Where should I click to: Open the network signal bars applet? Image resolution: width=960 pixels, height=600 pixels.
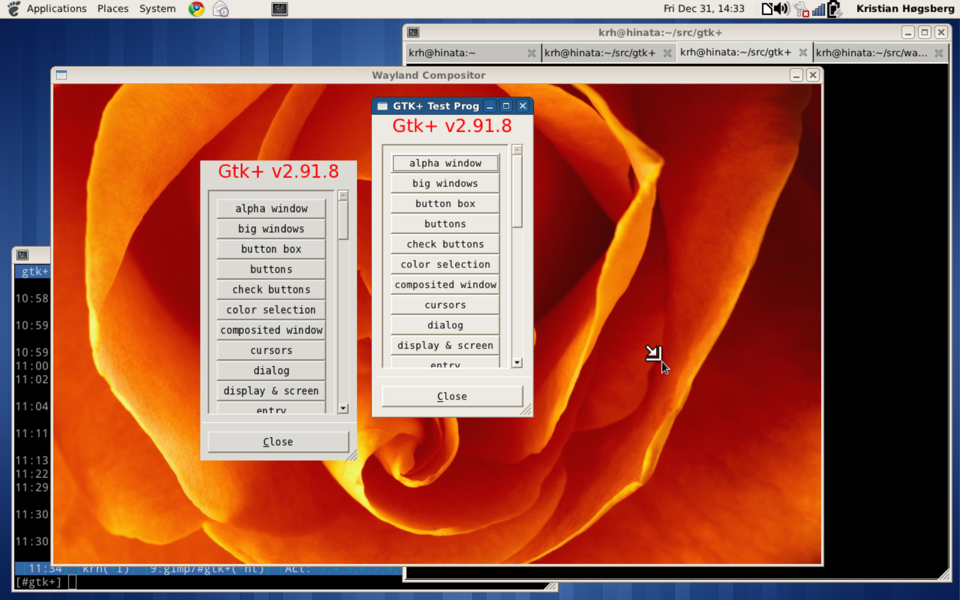pyautogui.click(x=818, y=9)
